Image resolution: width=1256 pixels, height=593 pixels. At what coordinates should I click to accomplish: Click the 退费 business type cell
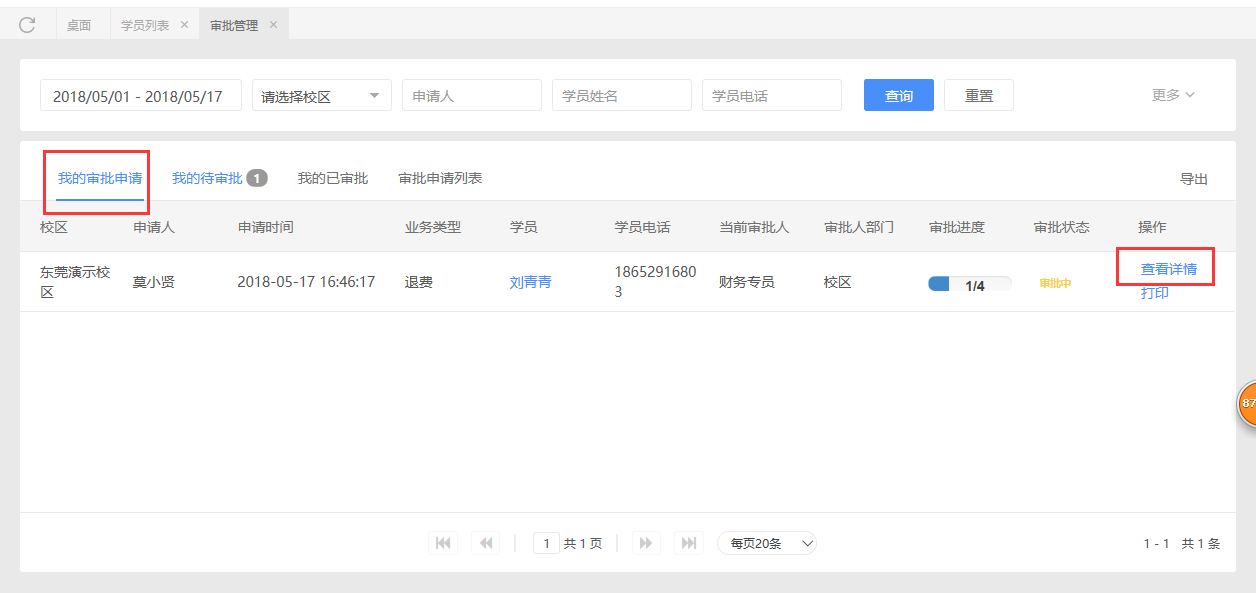point(419,282)
